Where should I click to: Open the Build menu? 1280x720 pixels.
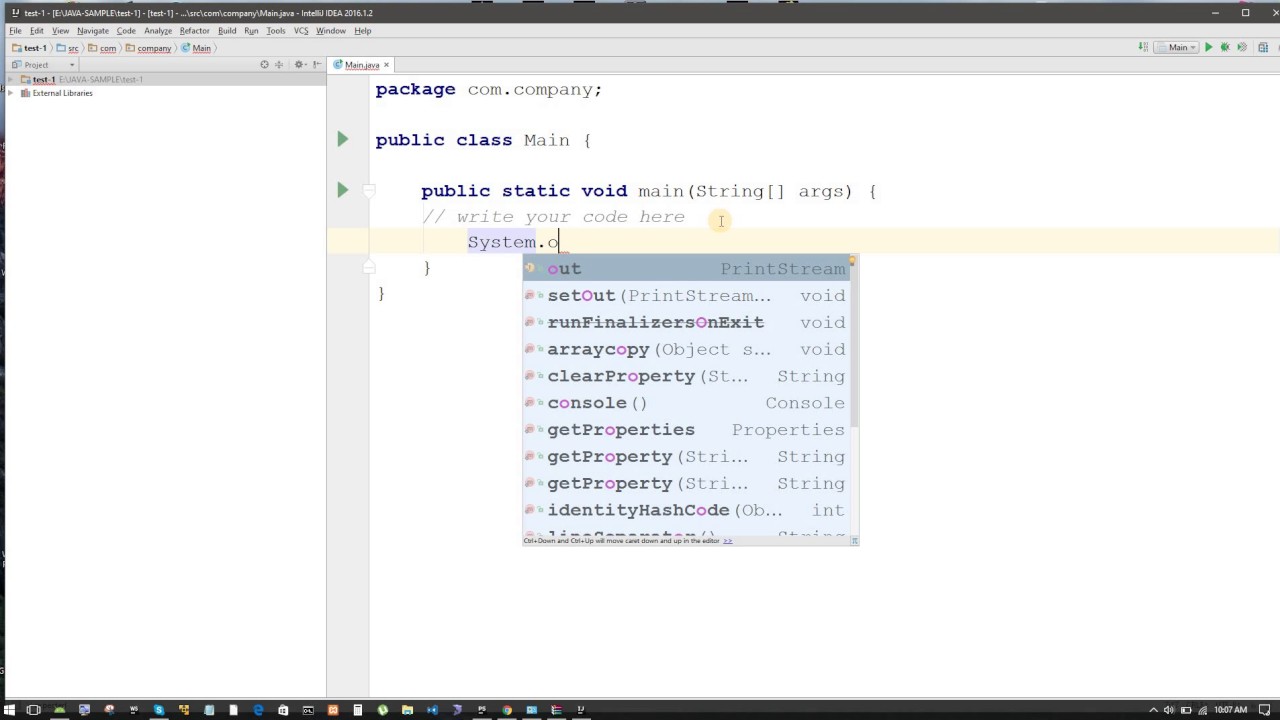tap(227, 31)
